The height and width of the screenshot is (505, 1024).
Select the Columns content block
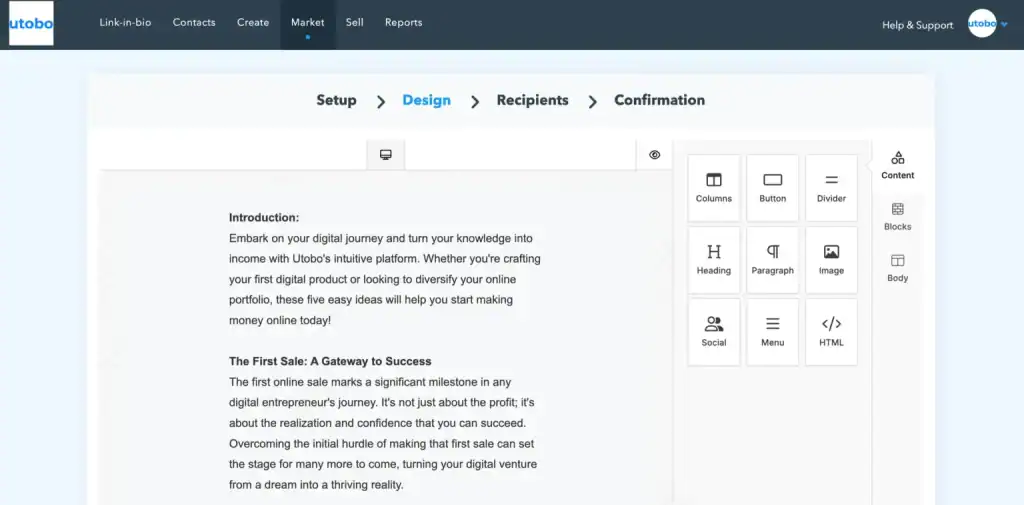(x=714, y=188)
